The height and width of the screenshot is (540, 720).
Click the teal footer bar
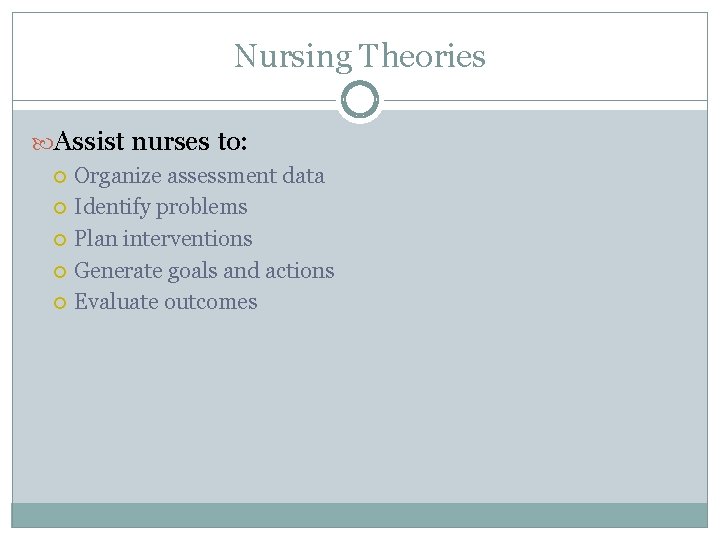coord(360,515)
